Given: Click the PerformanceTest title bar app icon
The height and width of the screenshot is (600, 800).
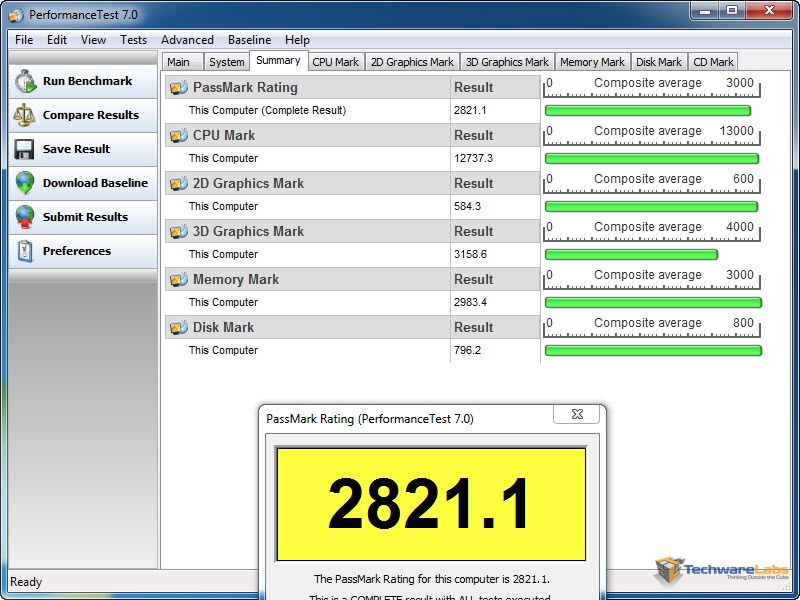Looking at the screenshot, I should click(15, 15).
